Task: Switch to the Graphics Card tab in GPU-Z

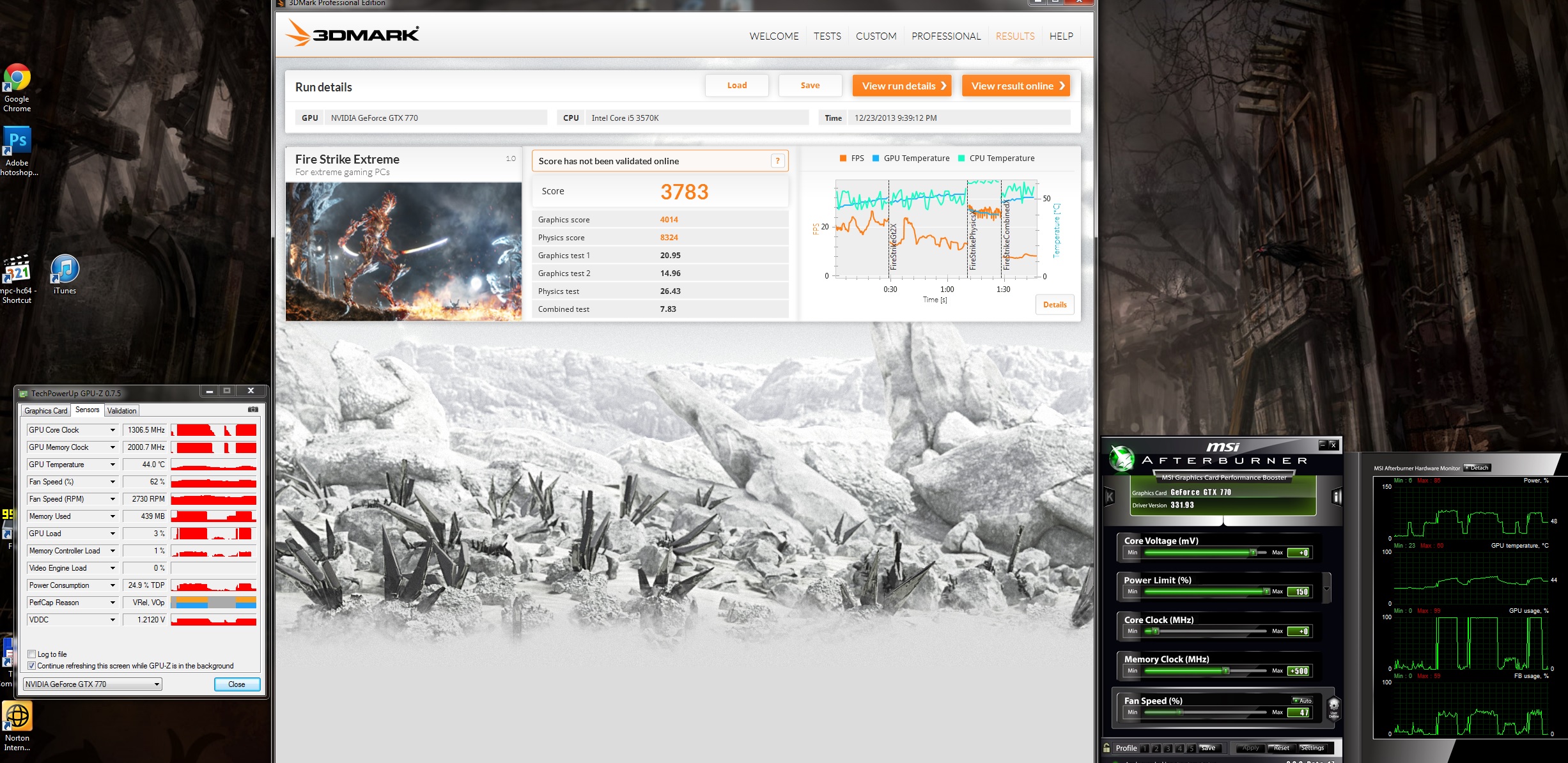Action: 46,411
